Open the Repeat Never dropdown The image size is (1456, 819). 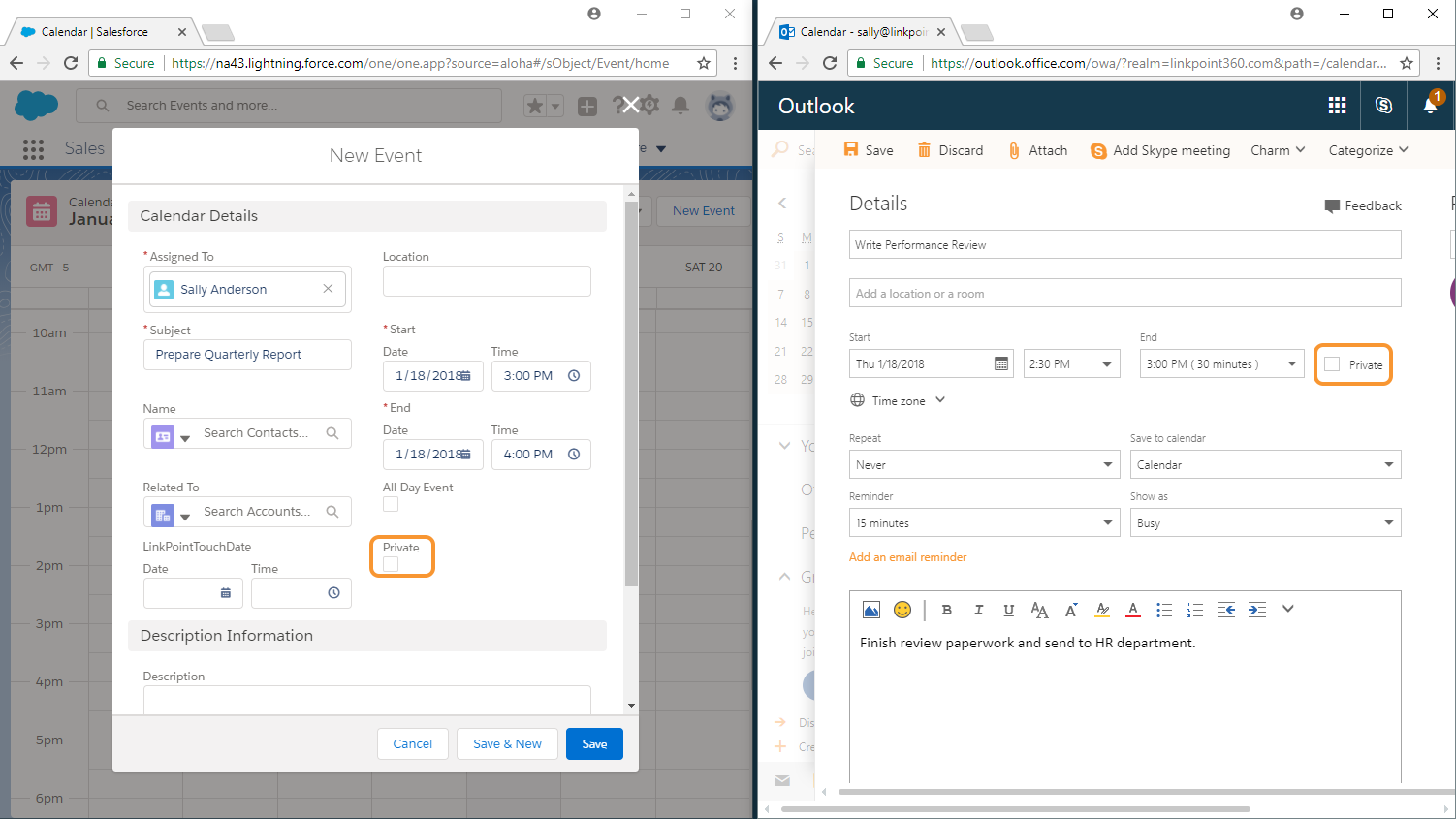click(985, 464)
